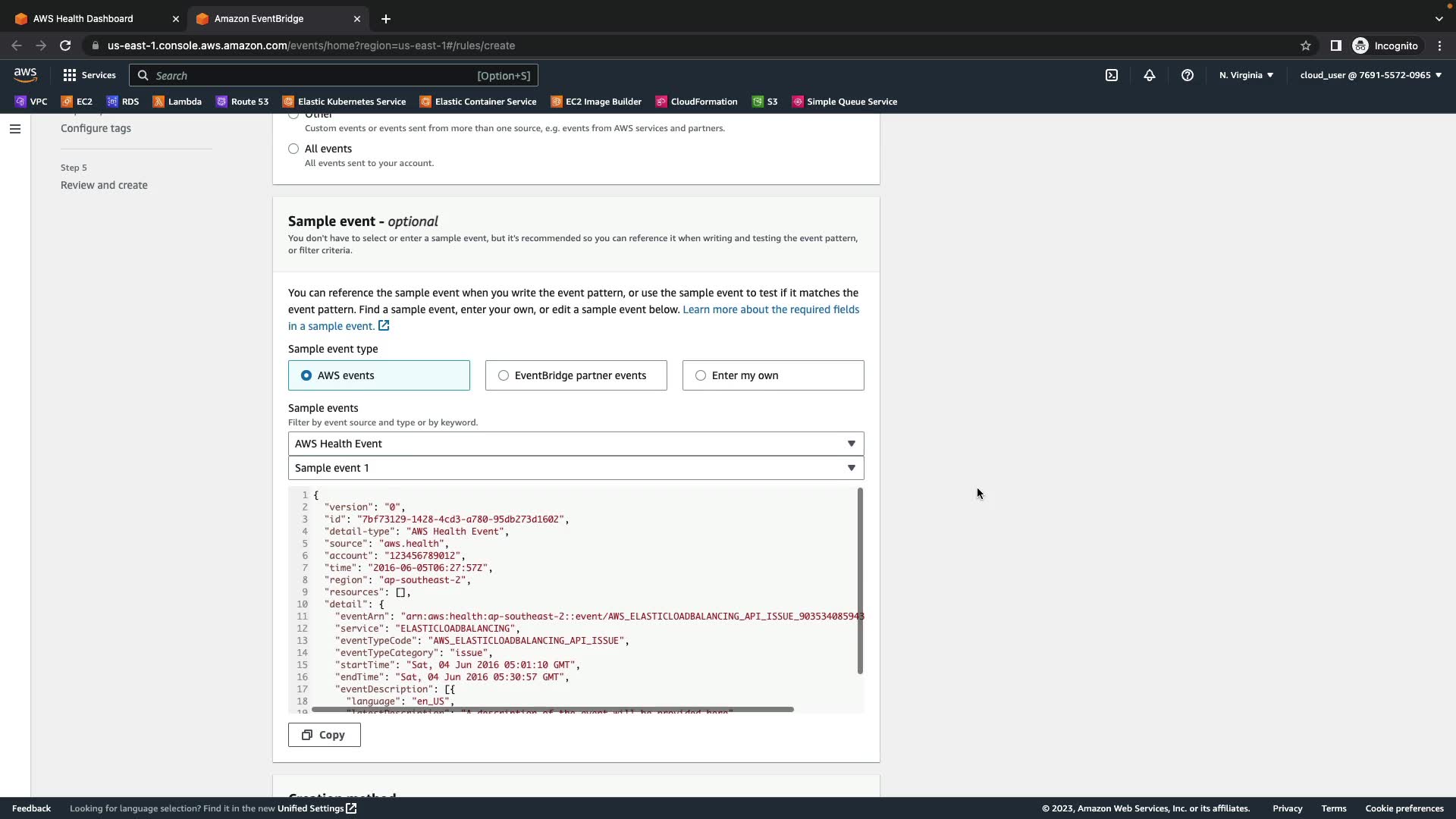The height and width of the screenshot is (819, 1456).
Task: Click the Copy sample event button
Action: [324, 735]
